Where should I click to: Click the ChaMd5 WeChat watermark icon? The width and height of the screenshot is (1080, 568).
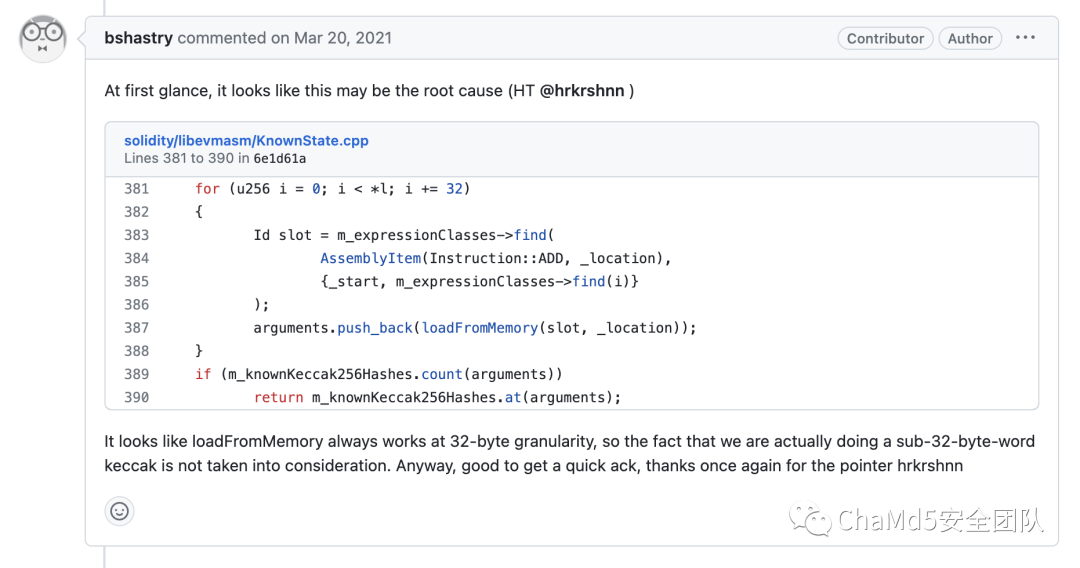[810, 520]
